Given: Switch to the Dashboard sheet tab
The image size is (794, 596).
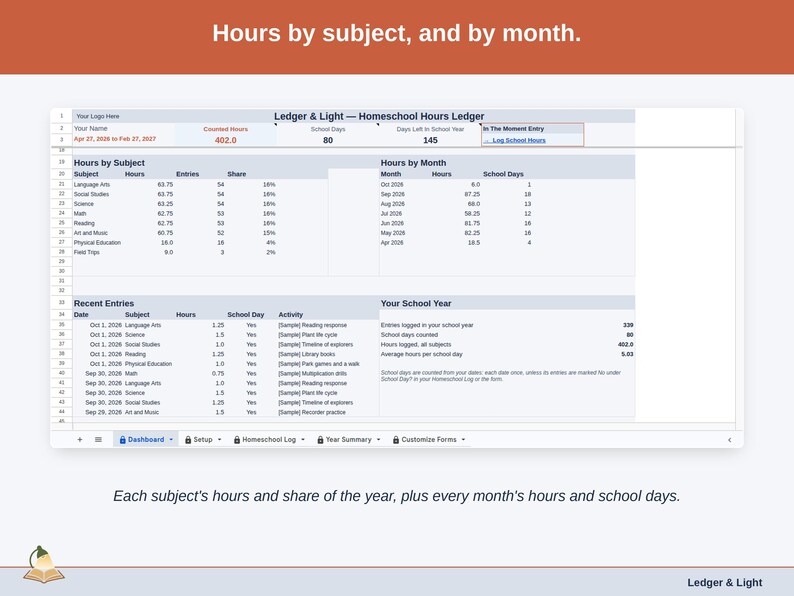Looking at the screenshot, I should point(146,440).
